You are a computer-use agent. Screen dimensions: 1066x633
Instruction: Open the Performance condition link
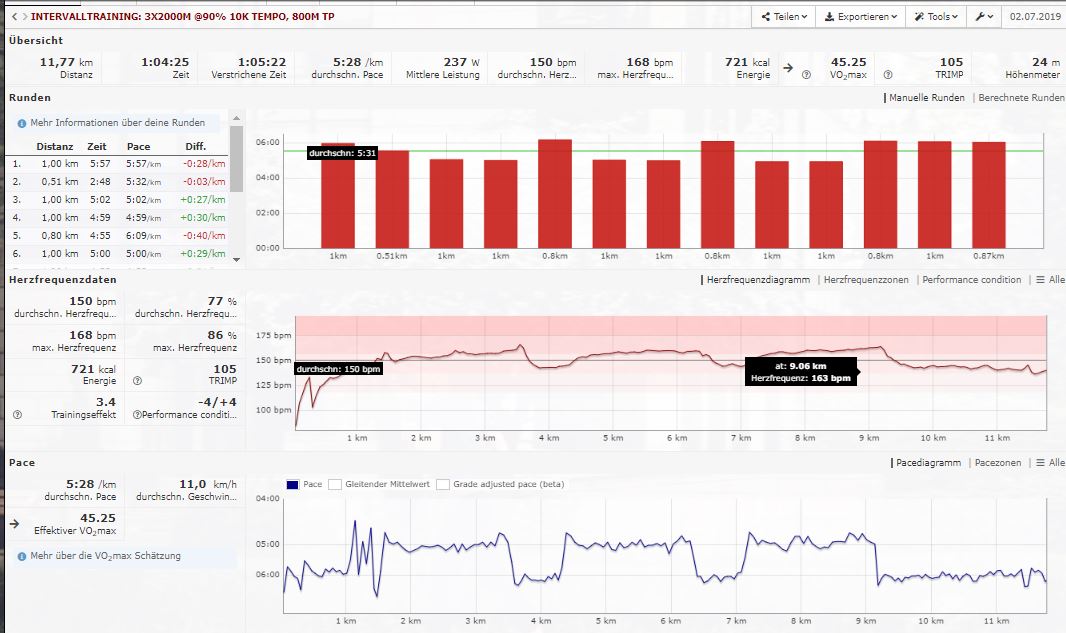click(x=972, y=280)
